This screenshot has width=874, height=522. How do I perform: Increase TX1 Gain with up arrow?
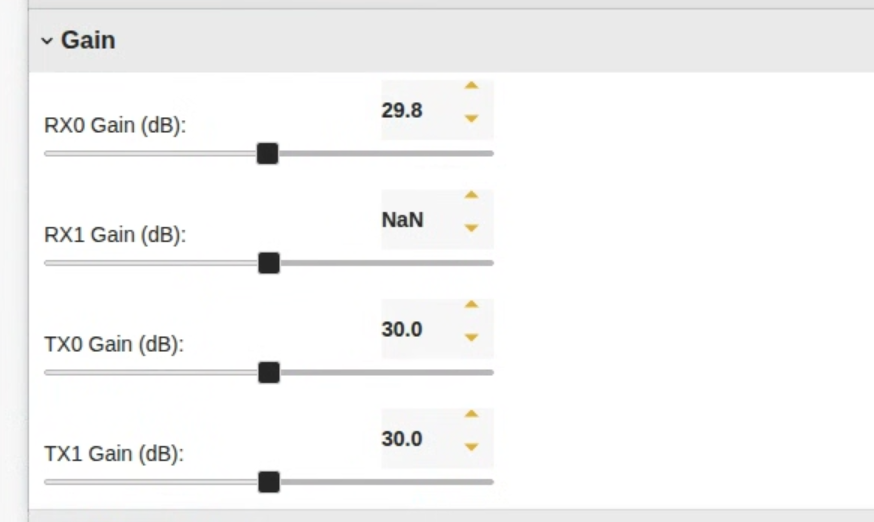pos(472,414)
